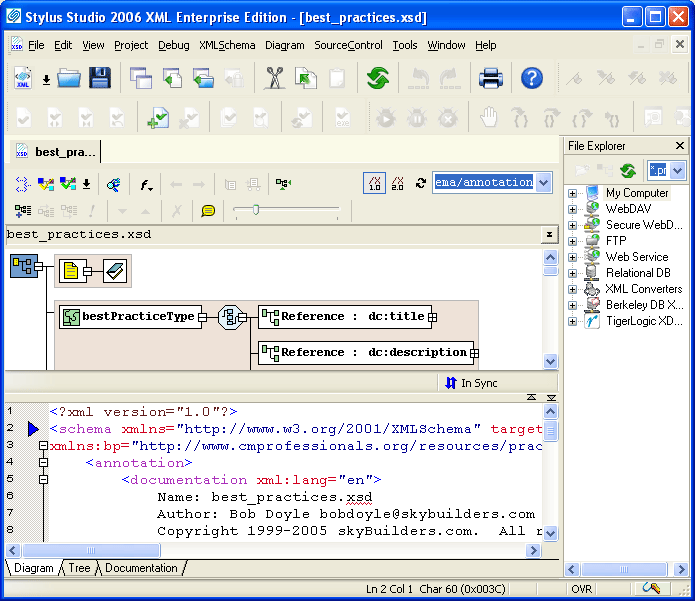Toggle XPath 1.0 mode button
This screenshot has height=601, width=695.
[375, 183]
